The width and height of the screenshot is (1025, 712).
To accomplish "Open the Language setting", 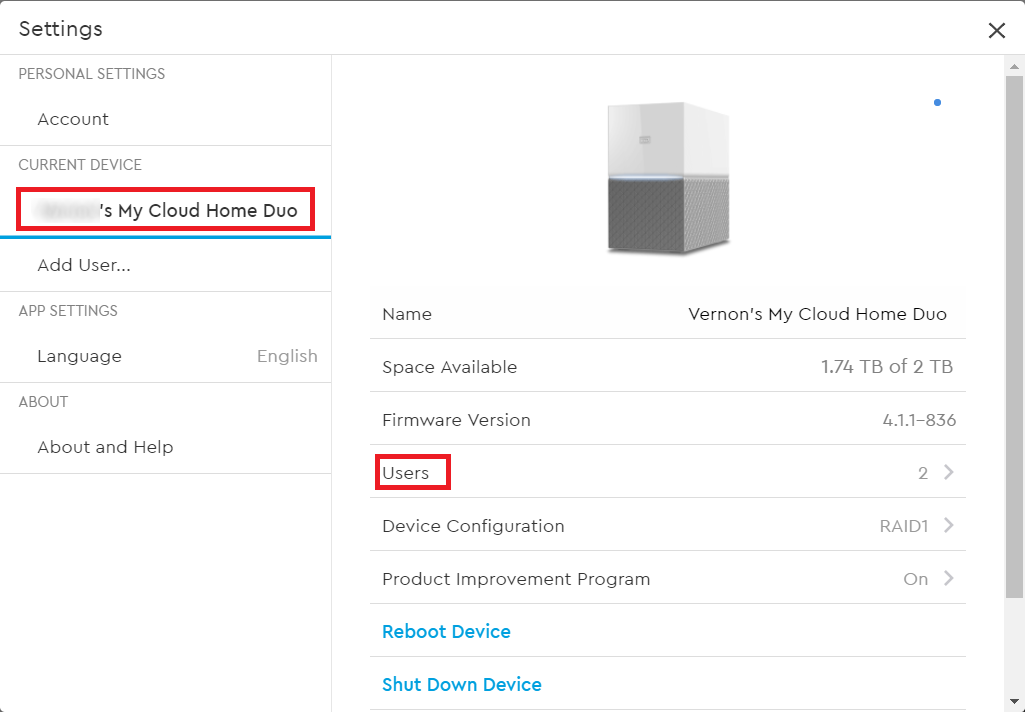I will pyautogui.click(x=165, y=356).
